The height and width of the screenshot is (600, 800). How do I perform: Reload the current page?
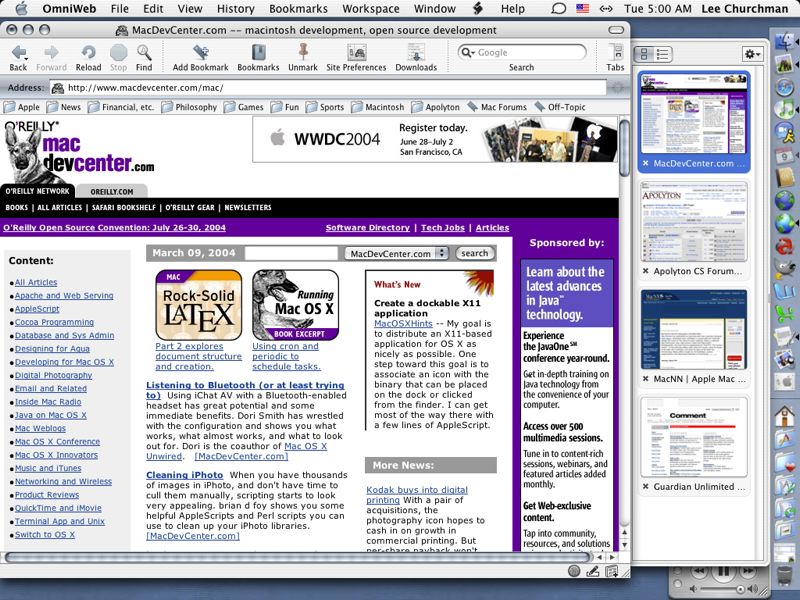(x=88, y=54)
